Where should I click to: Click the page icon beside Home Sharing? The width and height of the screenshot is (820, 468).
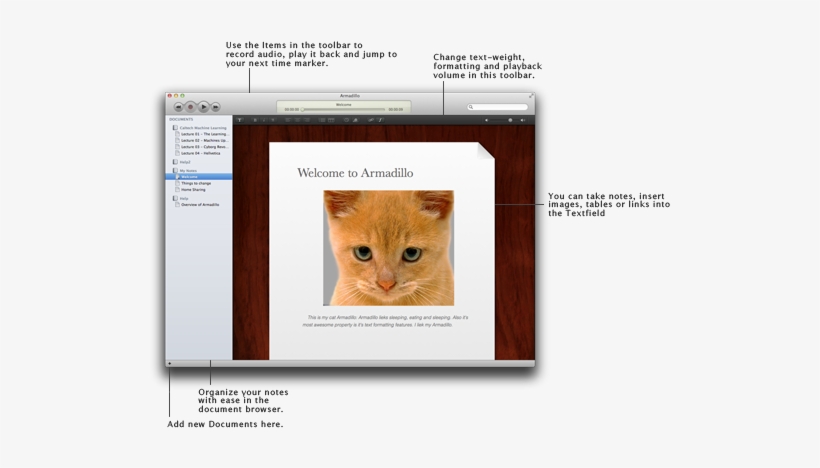tap(177, 189)
